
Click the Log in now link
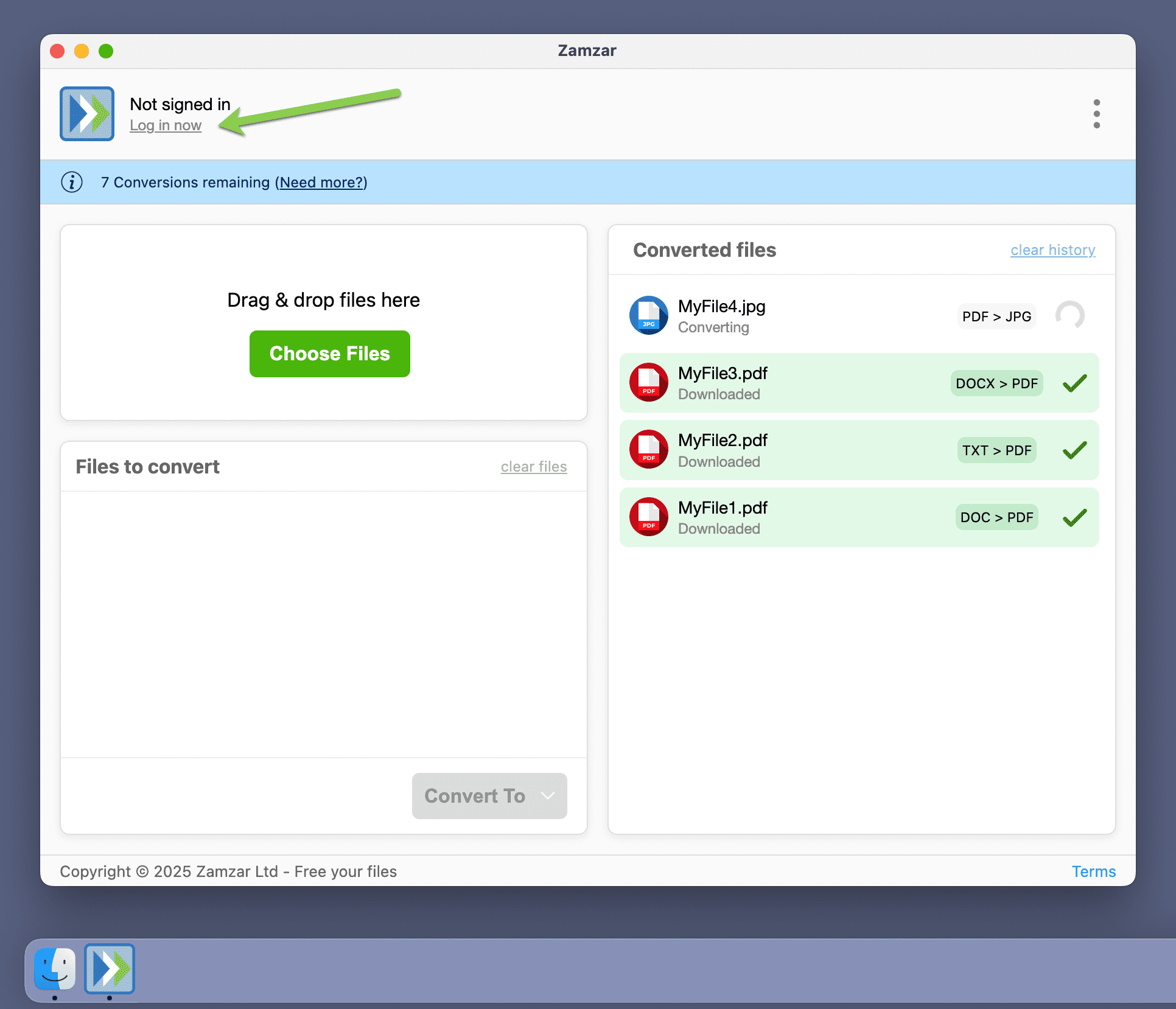(166, 125)
